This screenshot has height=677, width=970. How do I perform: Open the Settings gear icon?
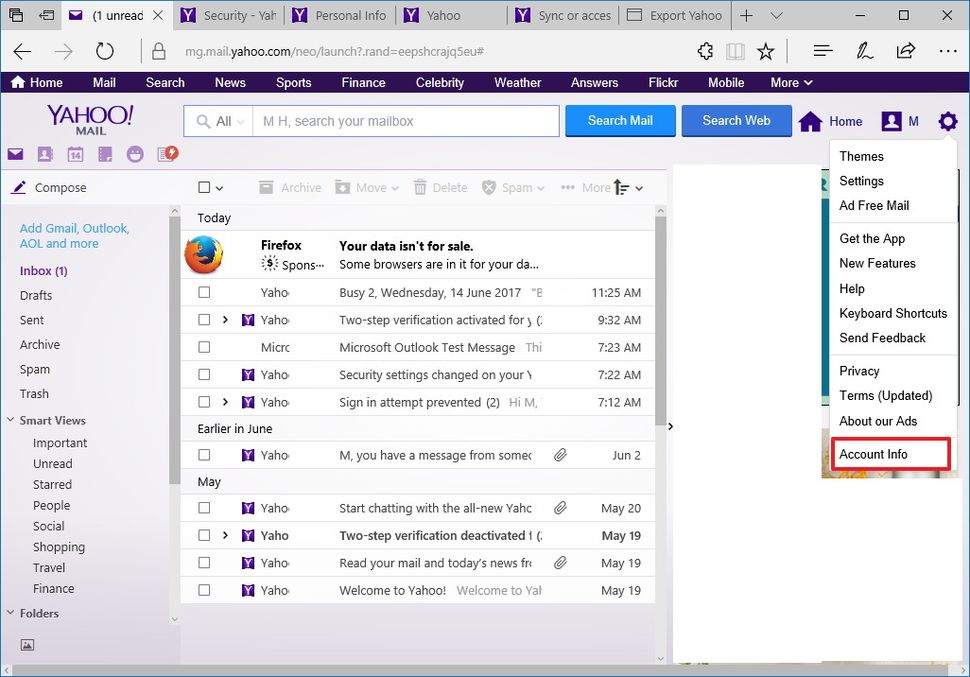[x=947, y=120]
